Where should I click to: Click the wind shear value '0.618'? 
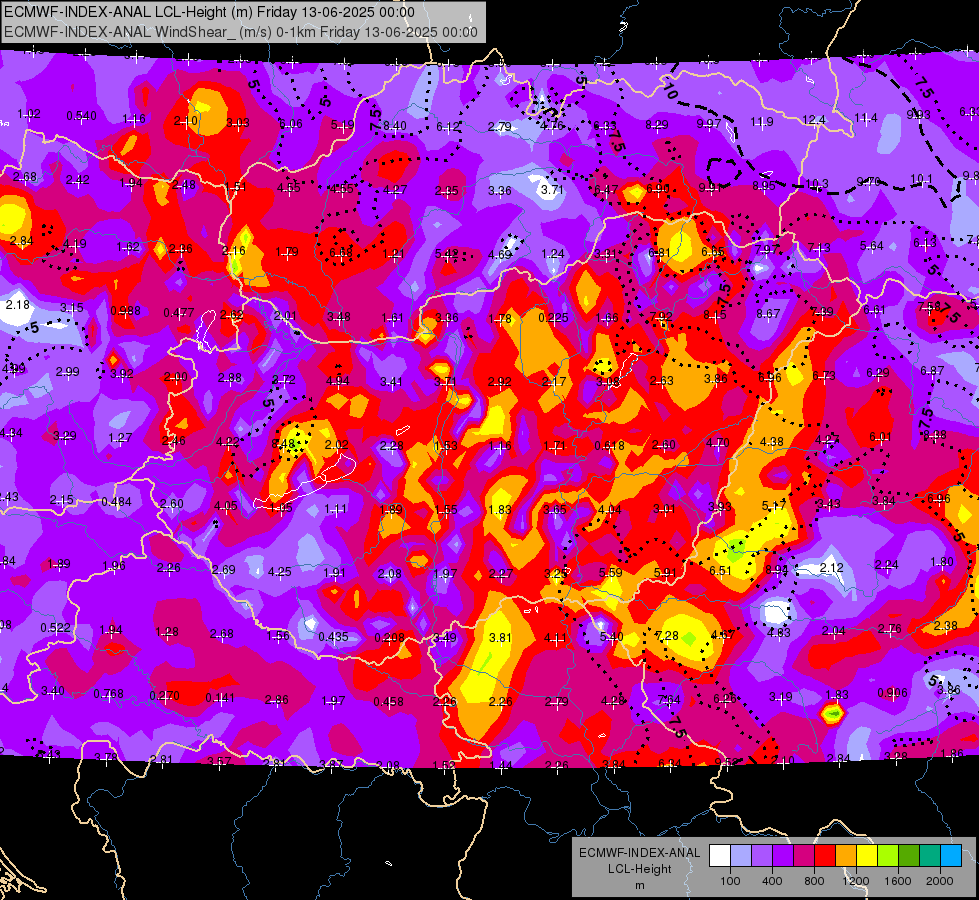(609, 445)
